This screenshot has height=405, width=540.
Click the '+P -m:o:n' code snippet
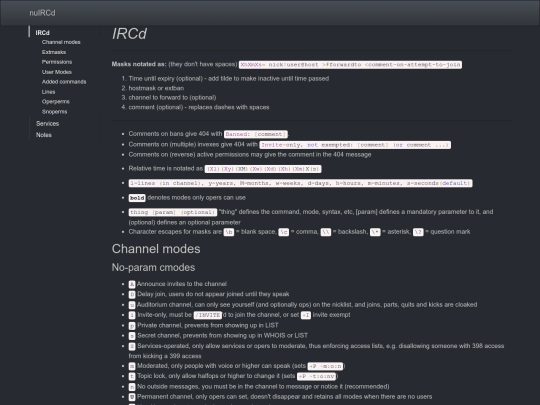(x=326, y=366)
